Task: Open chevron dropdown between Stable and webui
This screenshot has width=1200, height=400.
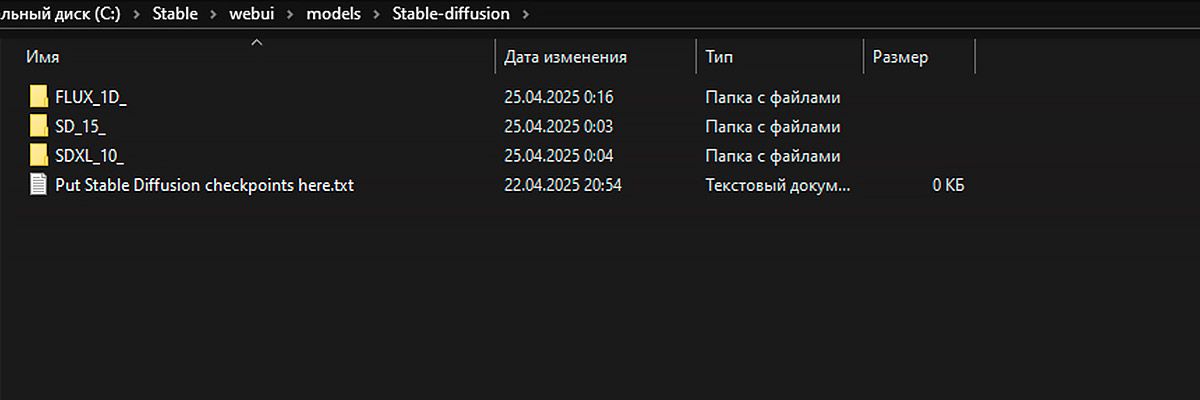Action: (x=215, y=15)
